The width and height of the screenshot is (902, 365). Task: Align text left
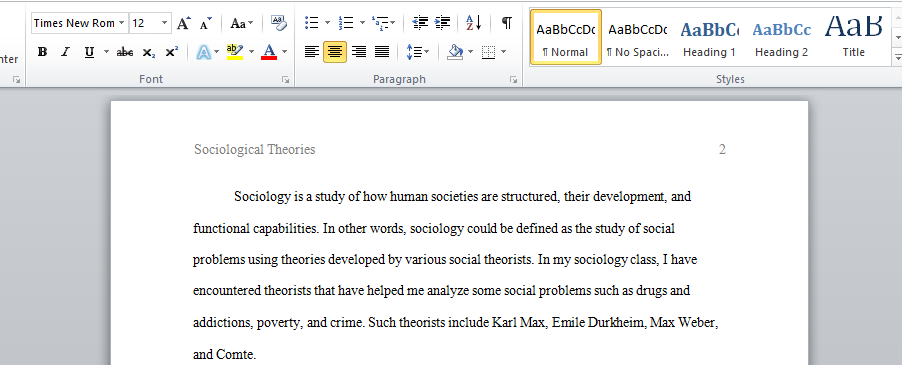point(312,52)
